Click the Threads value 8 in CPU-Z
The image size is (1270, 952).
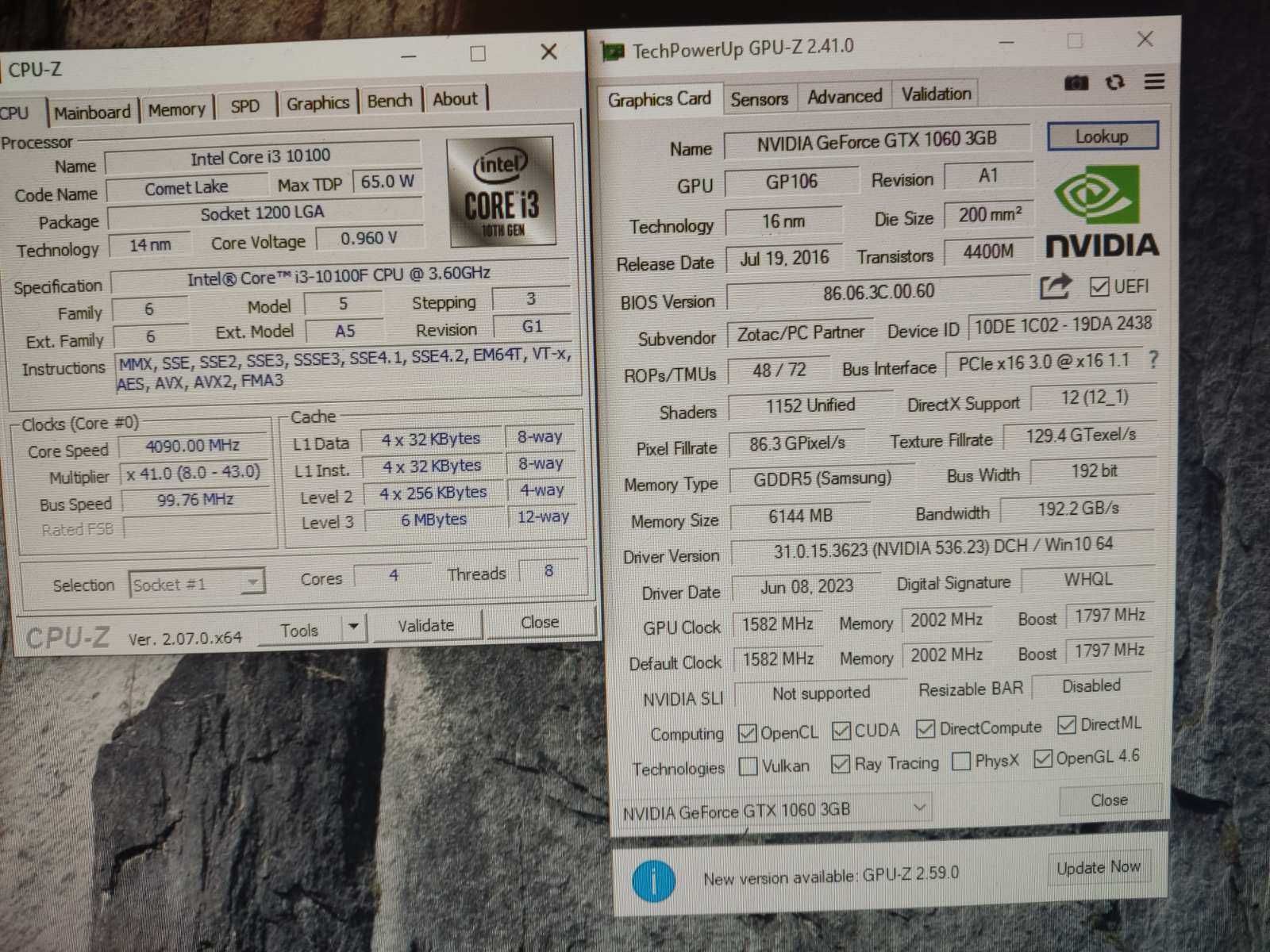[549, 572]
